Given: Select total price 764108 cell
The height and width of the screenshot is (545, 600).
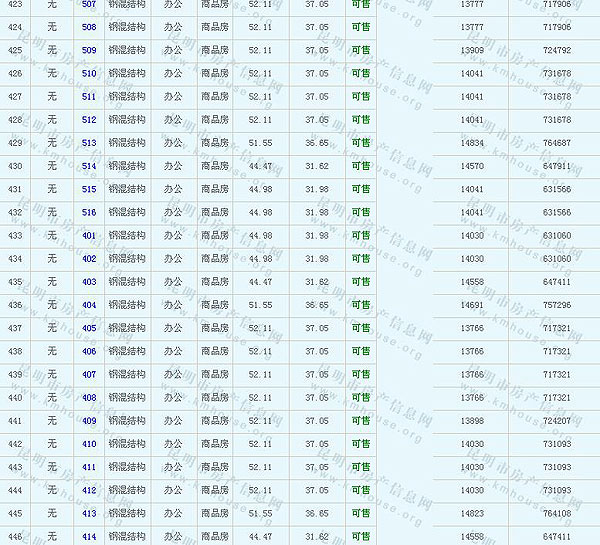Looking at the screenshot, I should point(557,513).
